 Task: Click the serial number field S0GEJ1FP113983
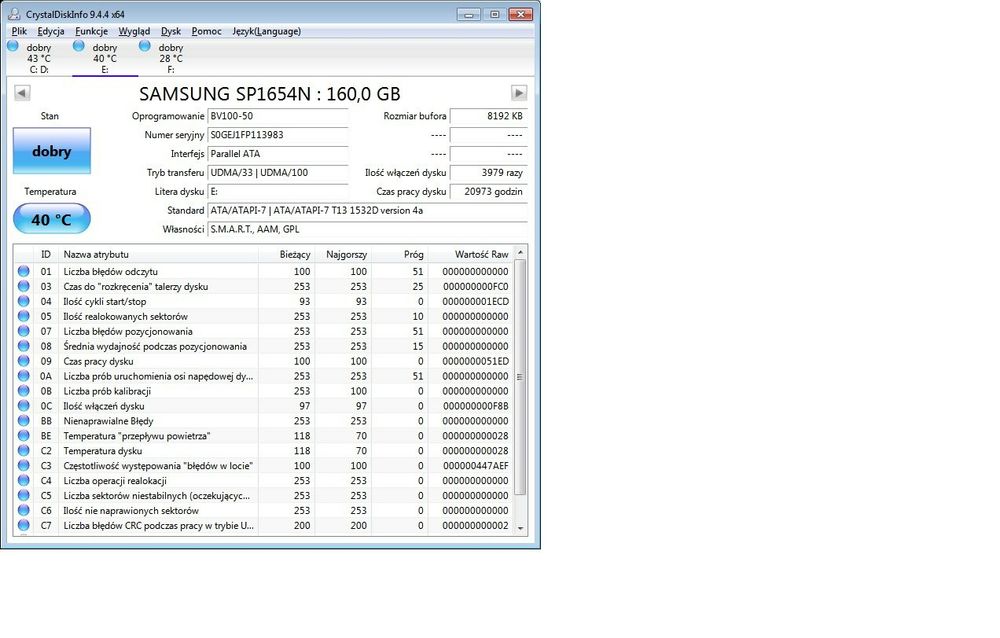click(278, 135)
